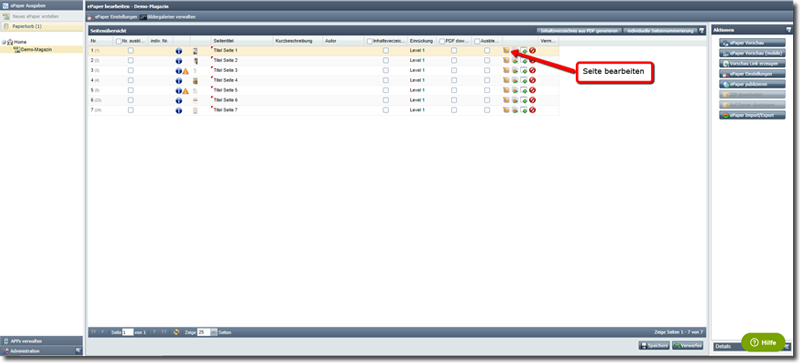Image resolution: width=800 pixels, height=363 pixels.
Task: Click the filter icon in Seitenübersicht header
Action: tap(701, 31)
